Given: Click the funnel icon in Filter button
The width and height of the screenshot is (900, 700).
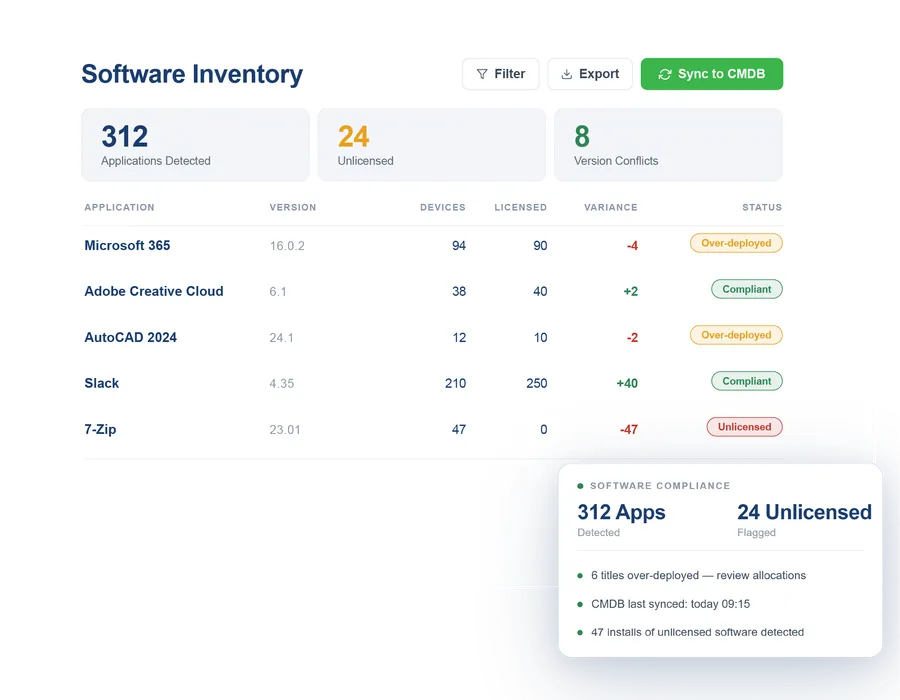Looking at the screenshot, I should 482,74.
